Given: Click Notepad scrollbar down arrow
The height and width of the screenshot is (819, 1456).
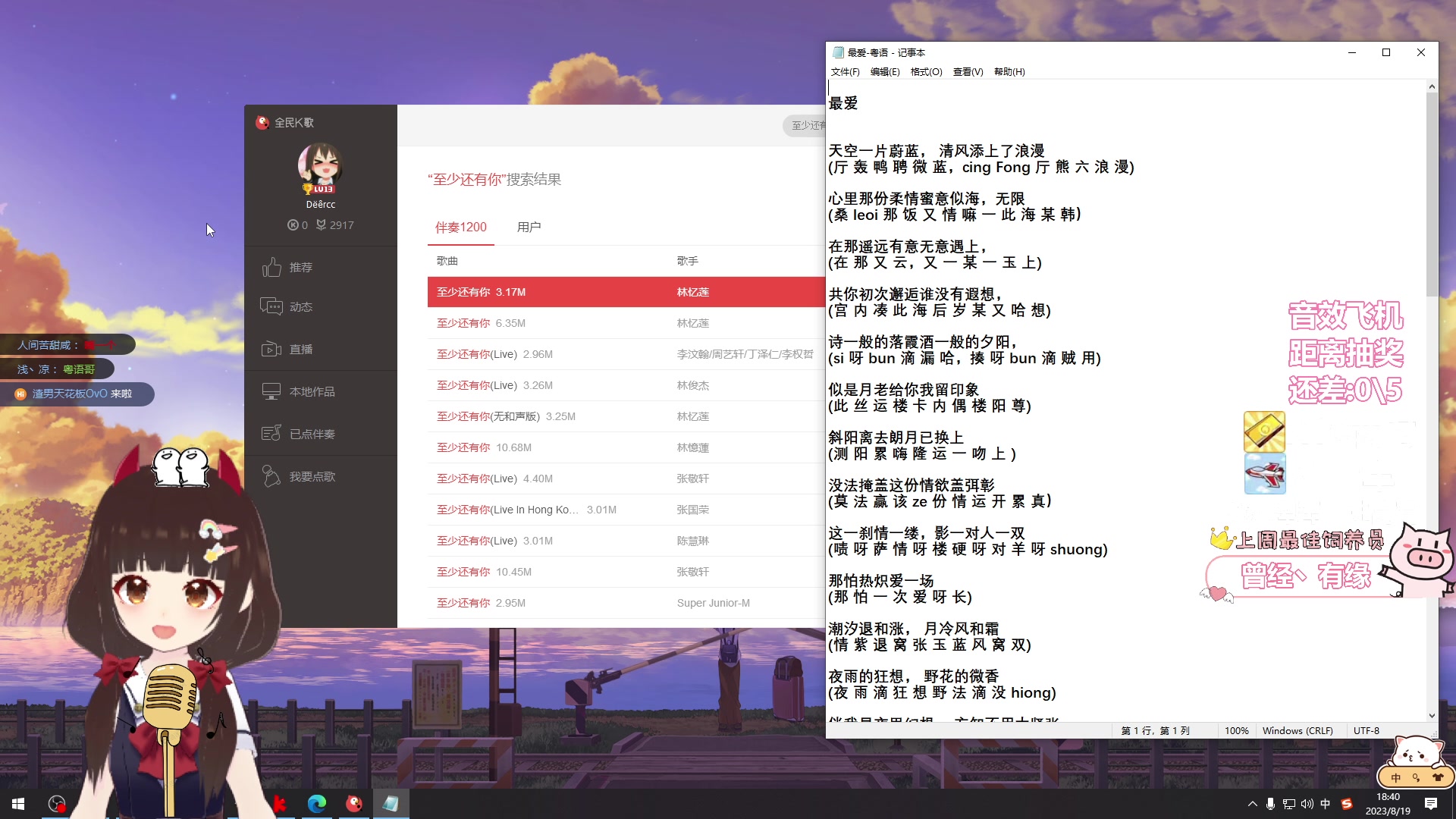Looking at the screenshot, I should point(1432,715).
